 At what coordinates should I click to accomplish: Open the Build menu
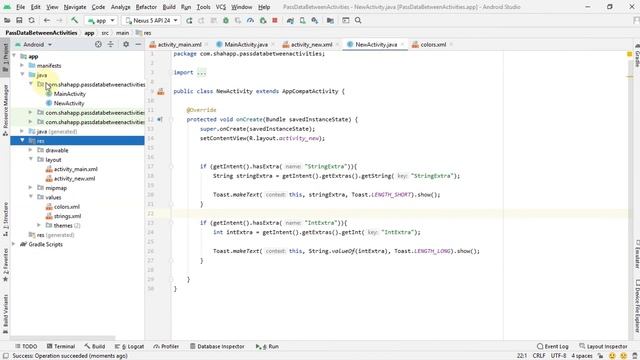click(x=169, y=7)
